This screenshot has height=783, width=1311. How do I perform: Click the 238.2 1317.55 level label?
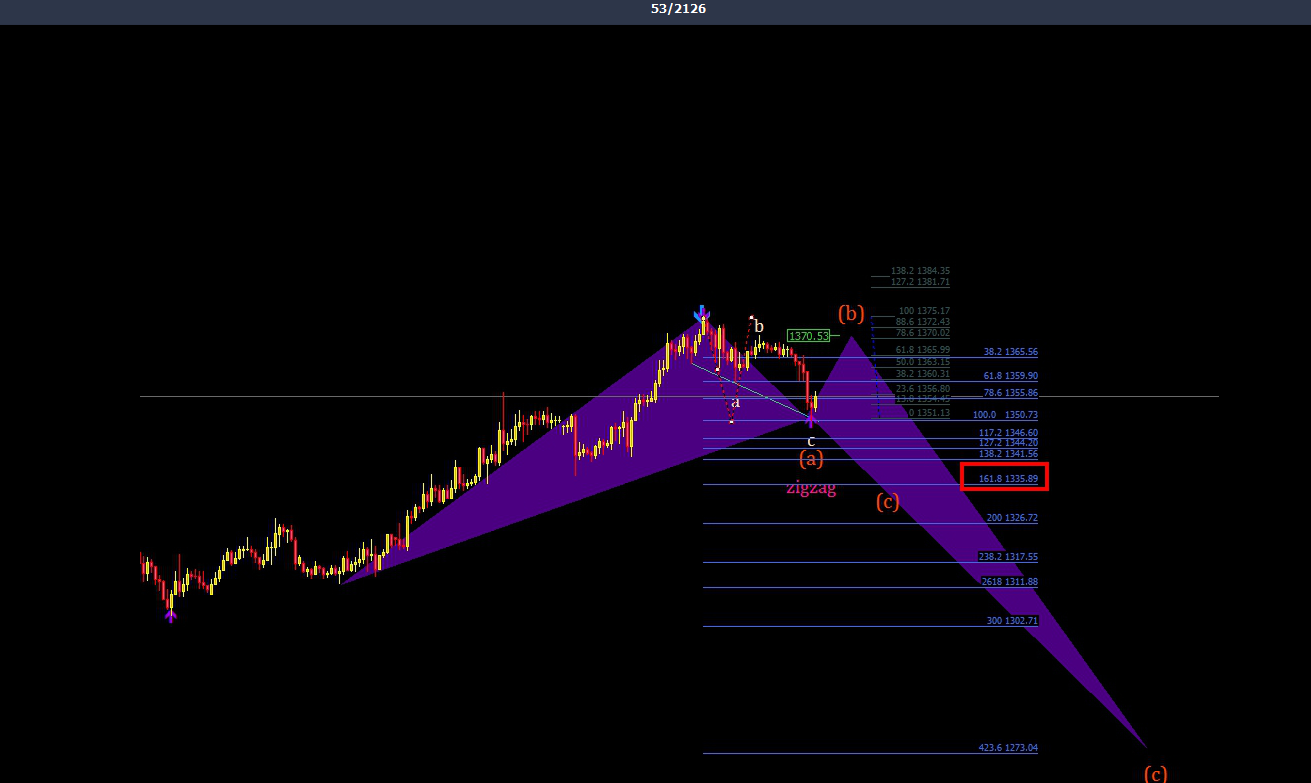tap(1008, 557)
